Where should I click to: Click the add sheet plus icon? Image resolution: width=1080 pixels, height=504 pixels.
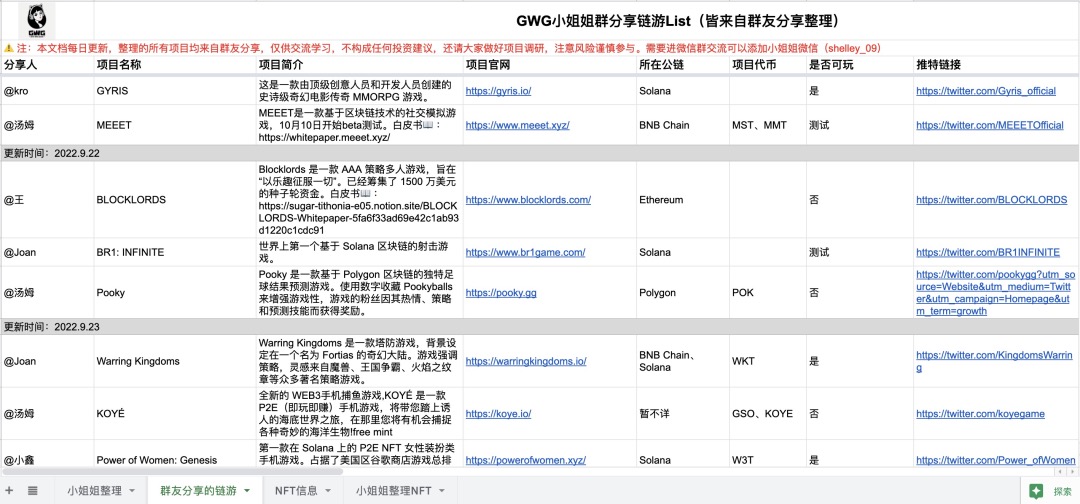pos(10,490)
